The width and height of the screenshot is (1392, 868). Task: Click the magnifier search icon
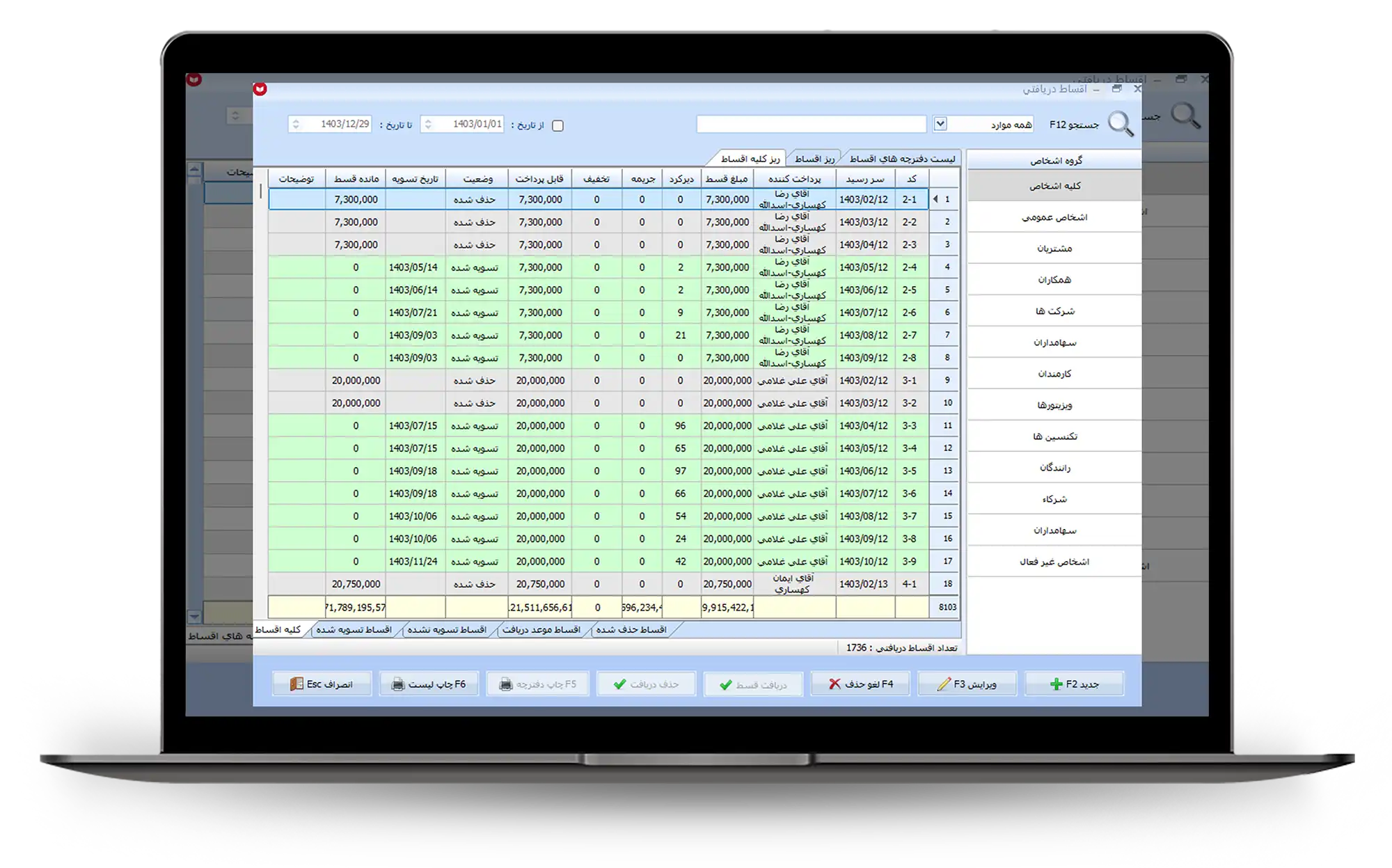click(x=1121, y=125)
